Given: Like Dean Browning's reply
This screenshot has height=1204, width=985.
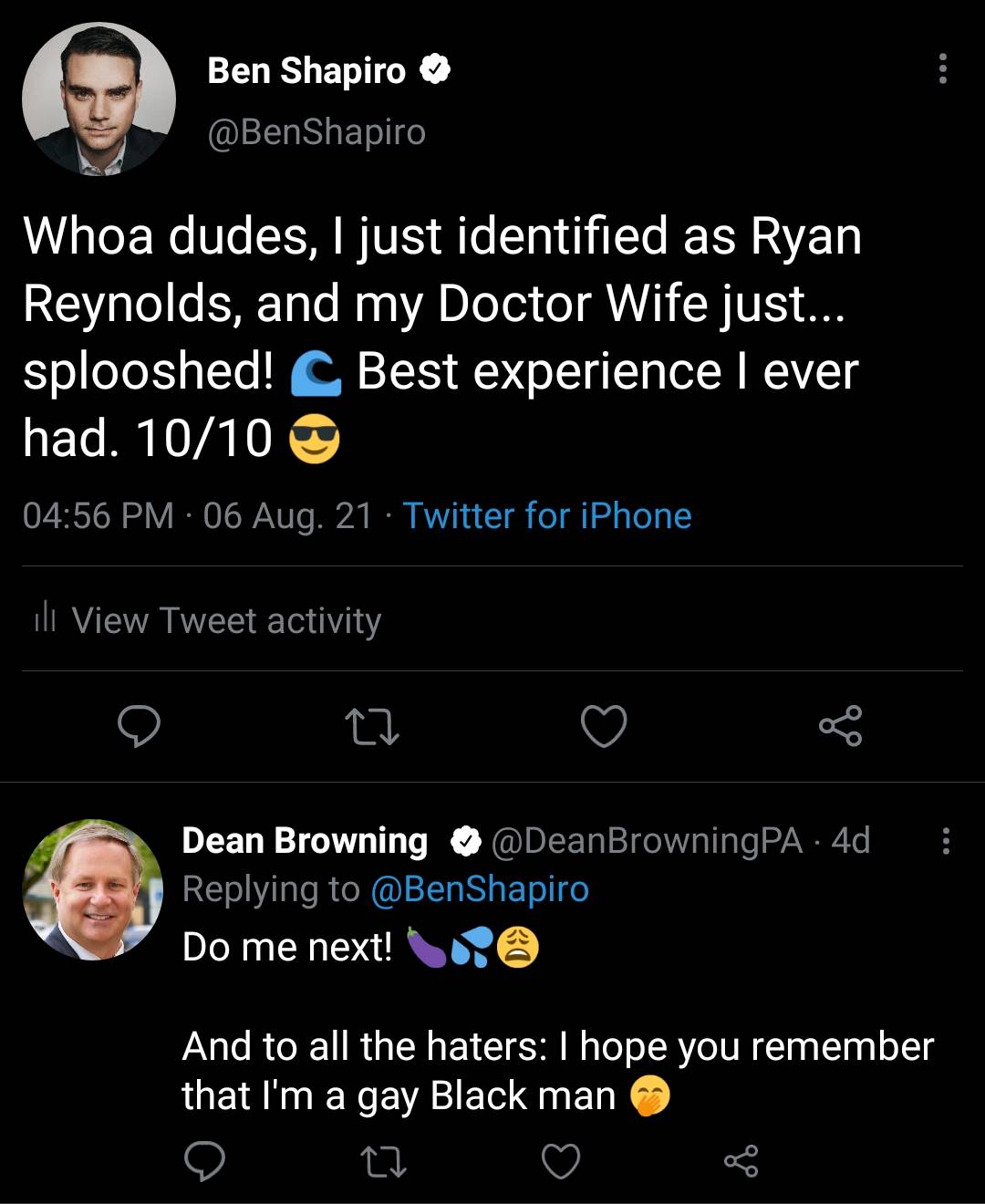Looking at the screenshot, I should click(x=560, y=1162).
